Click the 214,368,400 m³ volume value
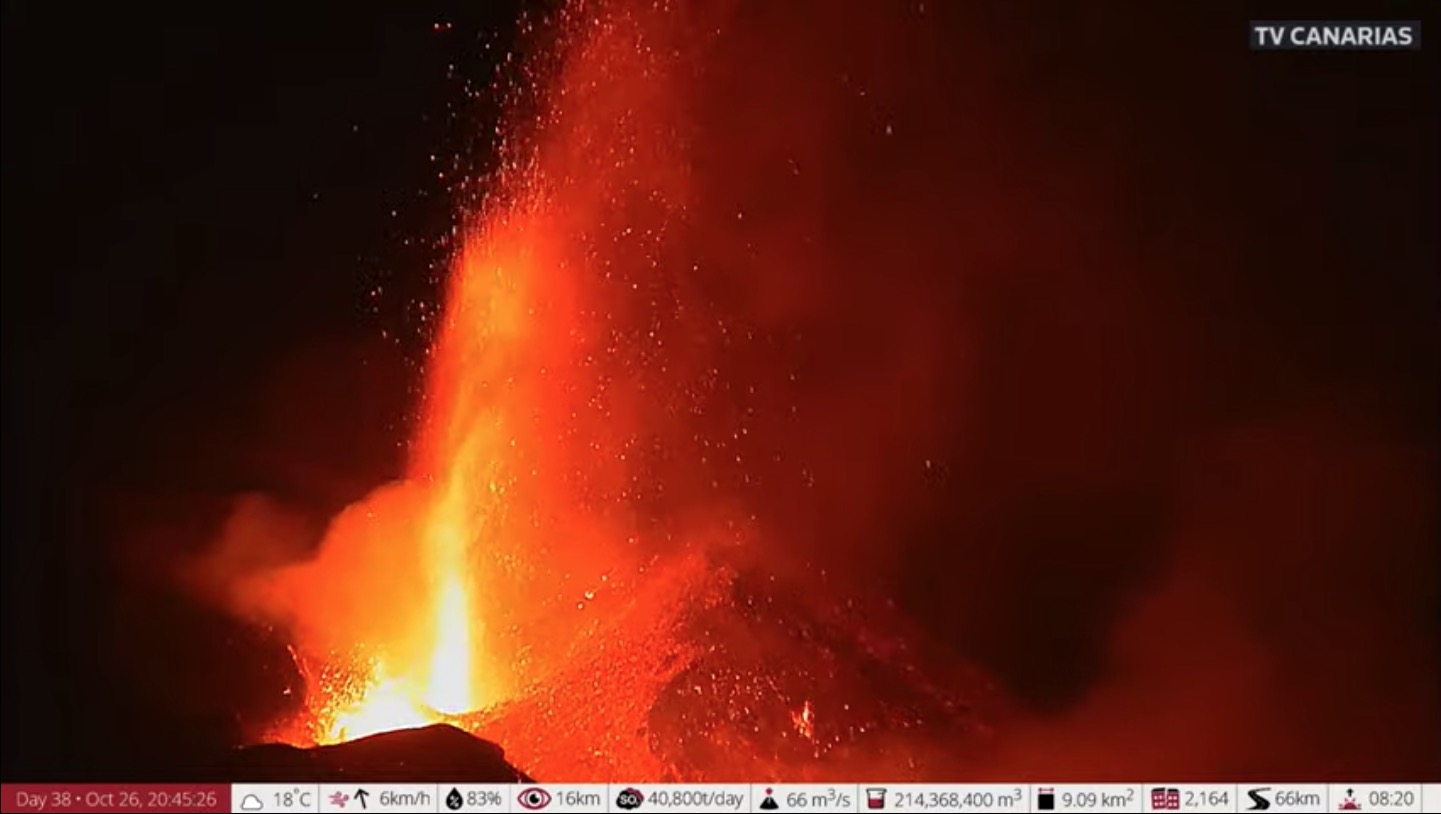The width and height of the screenshot is (1441, 814). click(958, 799)
